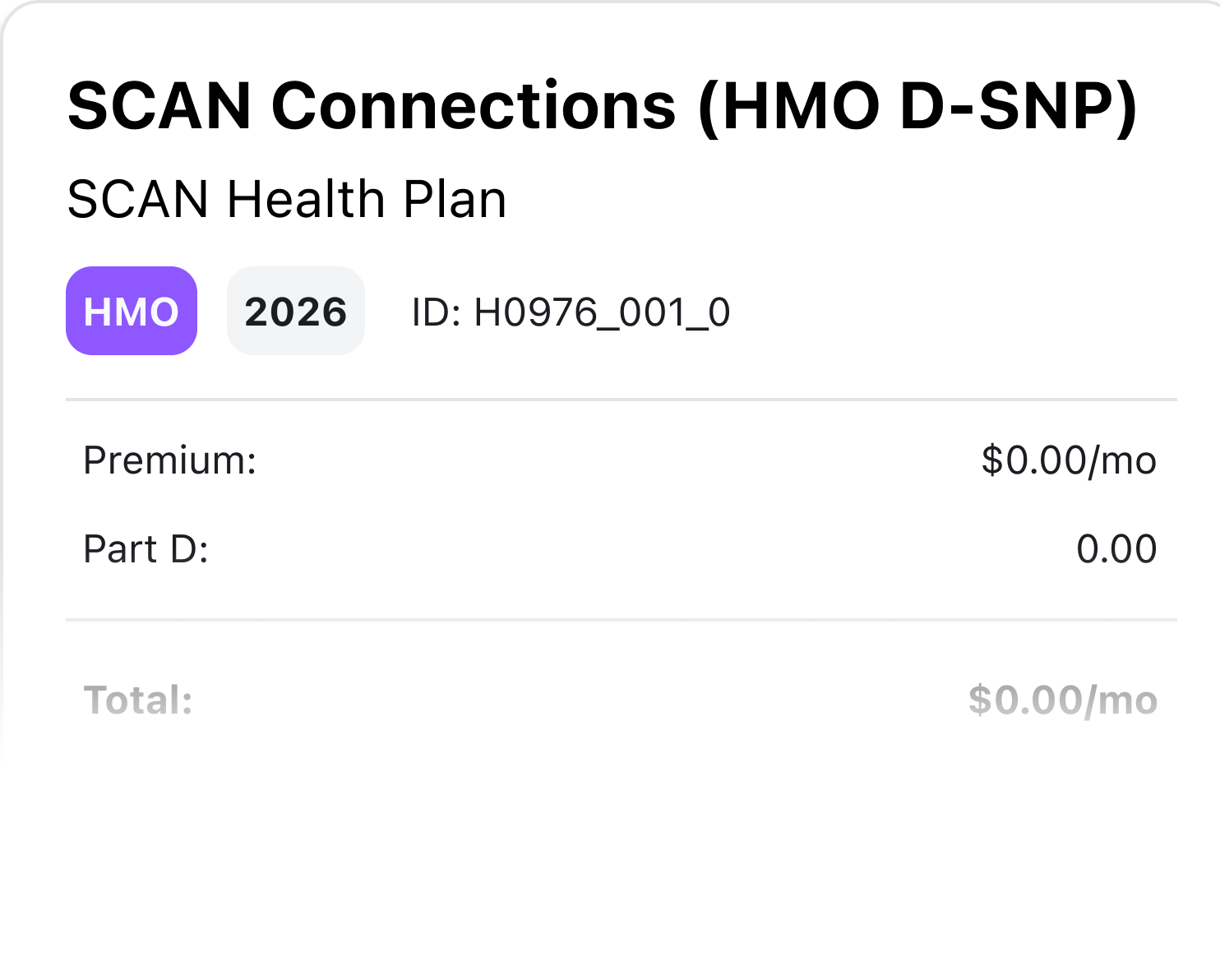The height and width of the screenshot is (980, 1220).
Task: Click the $0.00/mo premium amount
Action: click(1068, 460)
